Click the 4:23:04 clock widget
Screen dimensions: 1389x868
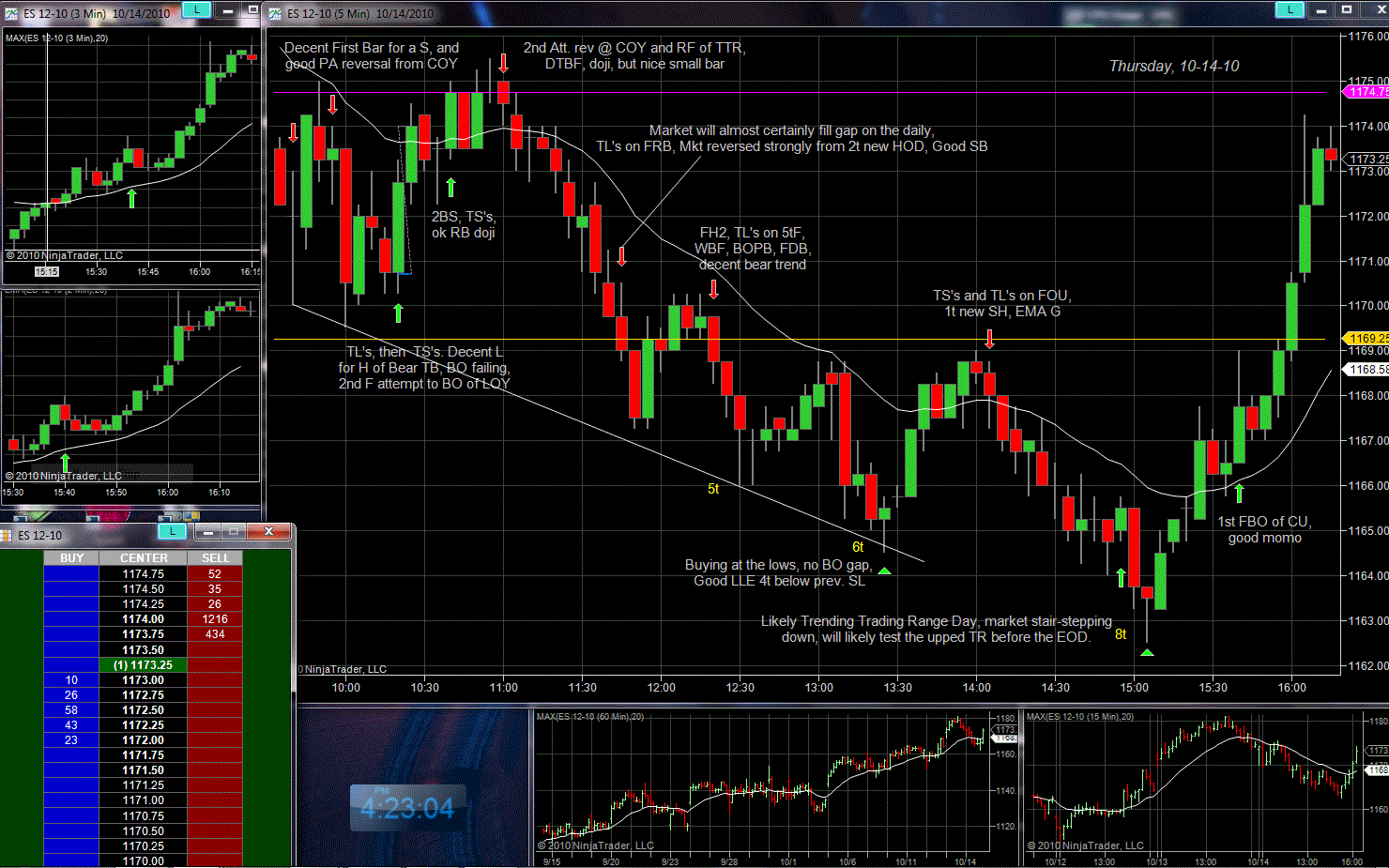pyautogui.click(x=407, y=808)
